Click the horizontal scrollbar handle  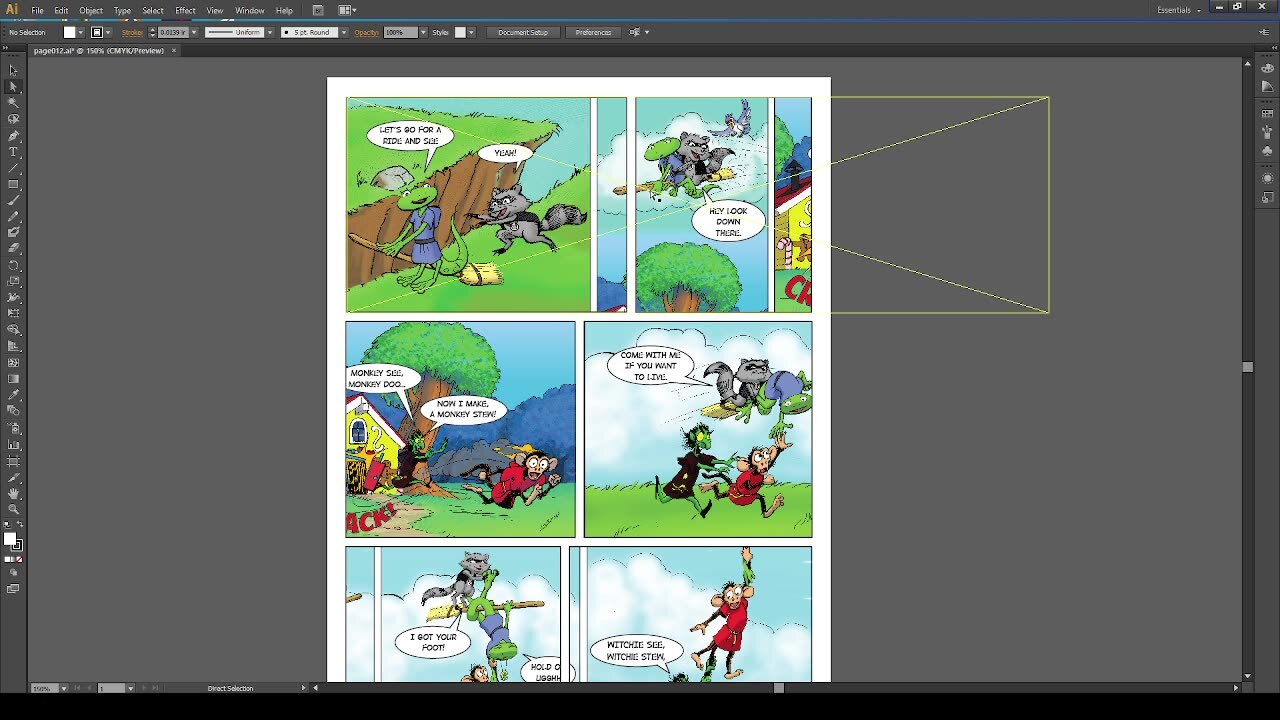pos(779,688)
